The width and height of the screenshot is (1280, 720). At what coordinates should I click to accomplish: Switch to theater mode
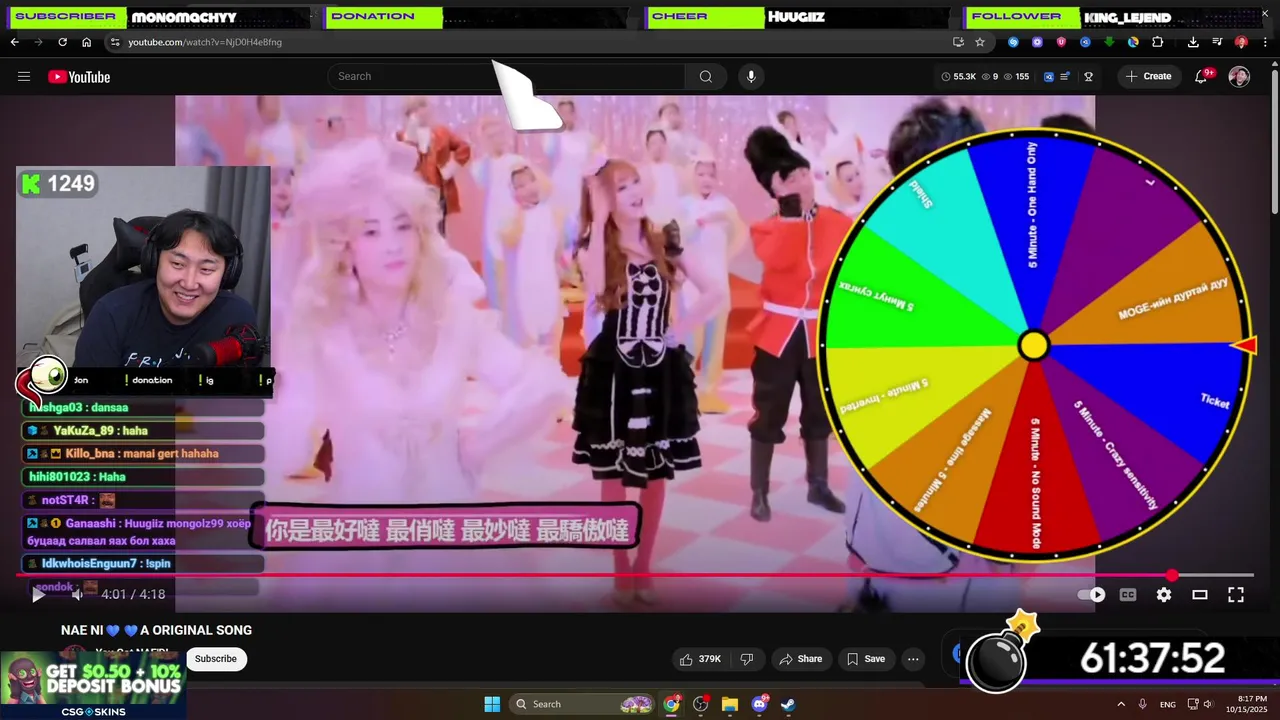[x=1200, y=594]
